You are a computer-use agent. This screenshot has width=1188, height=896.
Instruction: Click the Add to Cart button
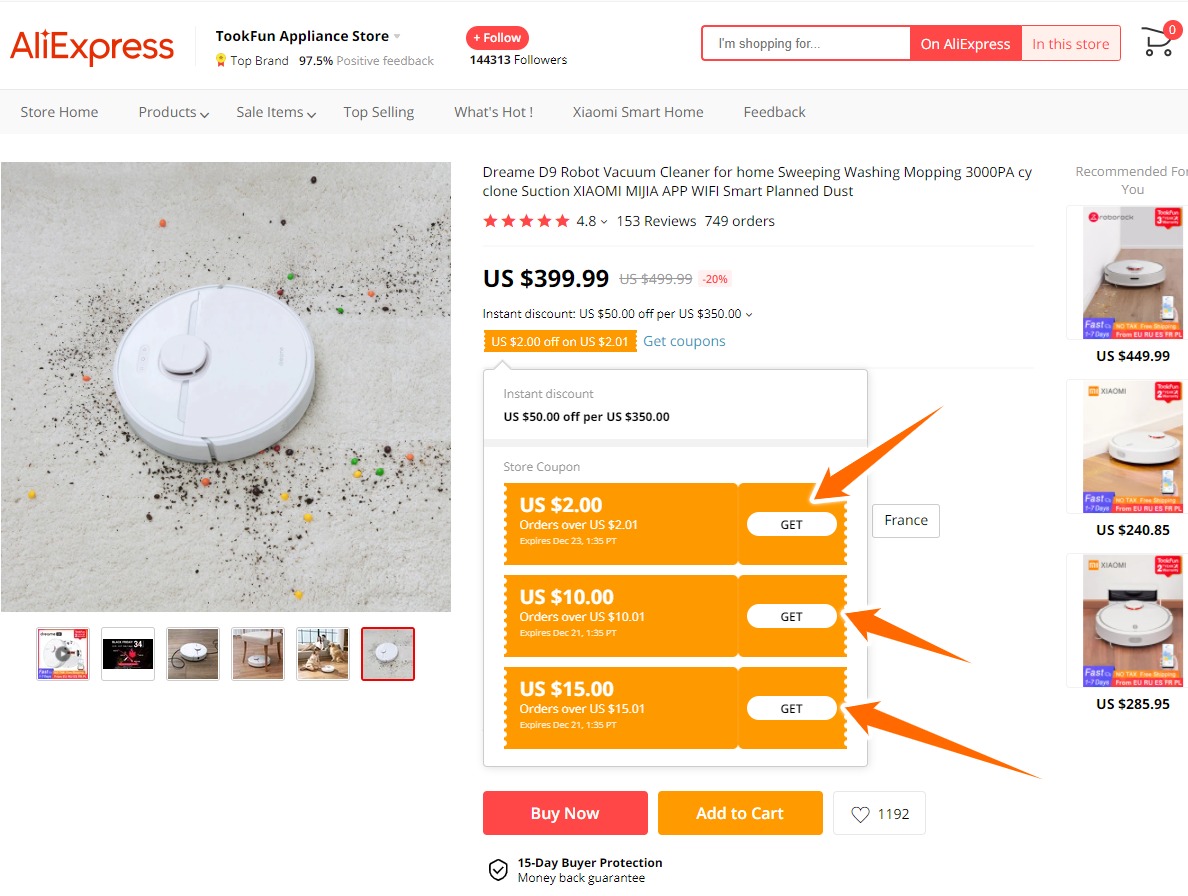click(x=740, y=813)
